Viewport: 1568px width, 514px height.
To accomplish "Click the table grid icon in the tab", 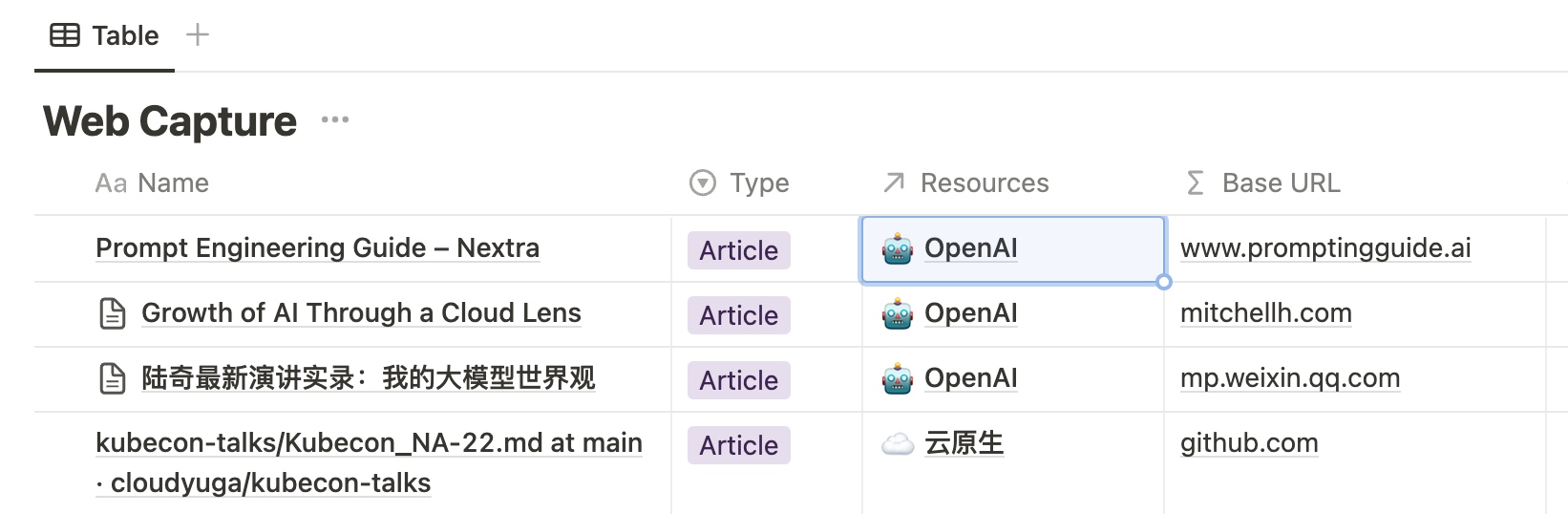I will point(65,36).
